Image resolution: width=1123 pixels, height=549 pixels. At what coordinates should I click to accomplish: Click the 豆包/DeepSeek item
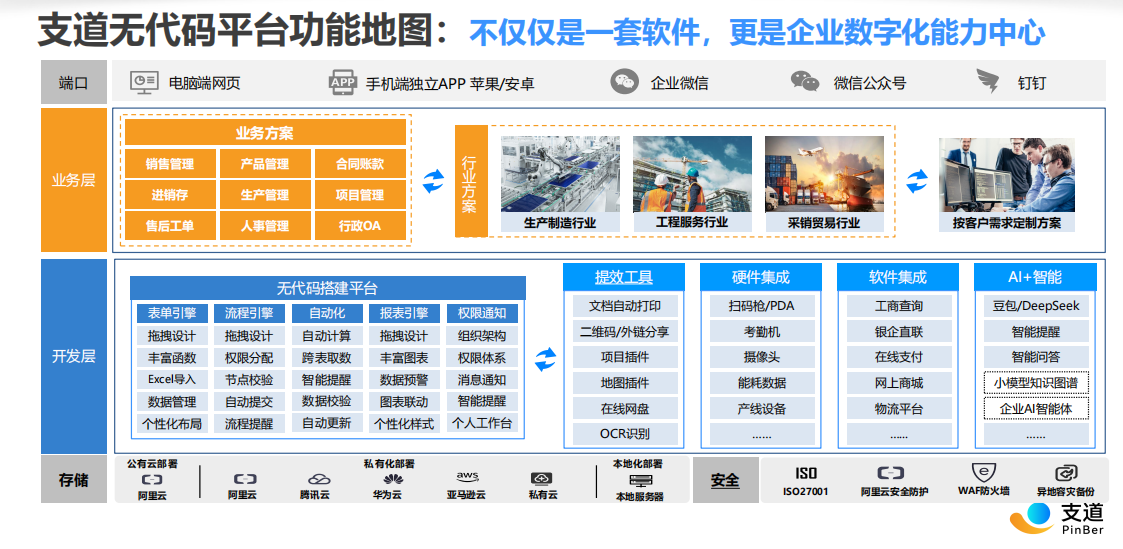pyautogui.click(x=1036, y=306)
